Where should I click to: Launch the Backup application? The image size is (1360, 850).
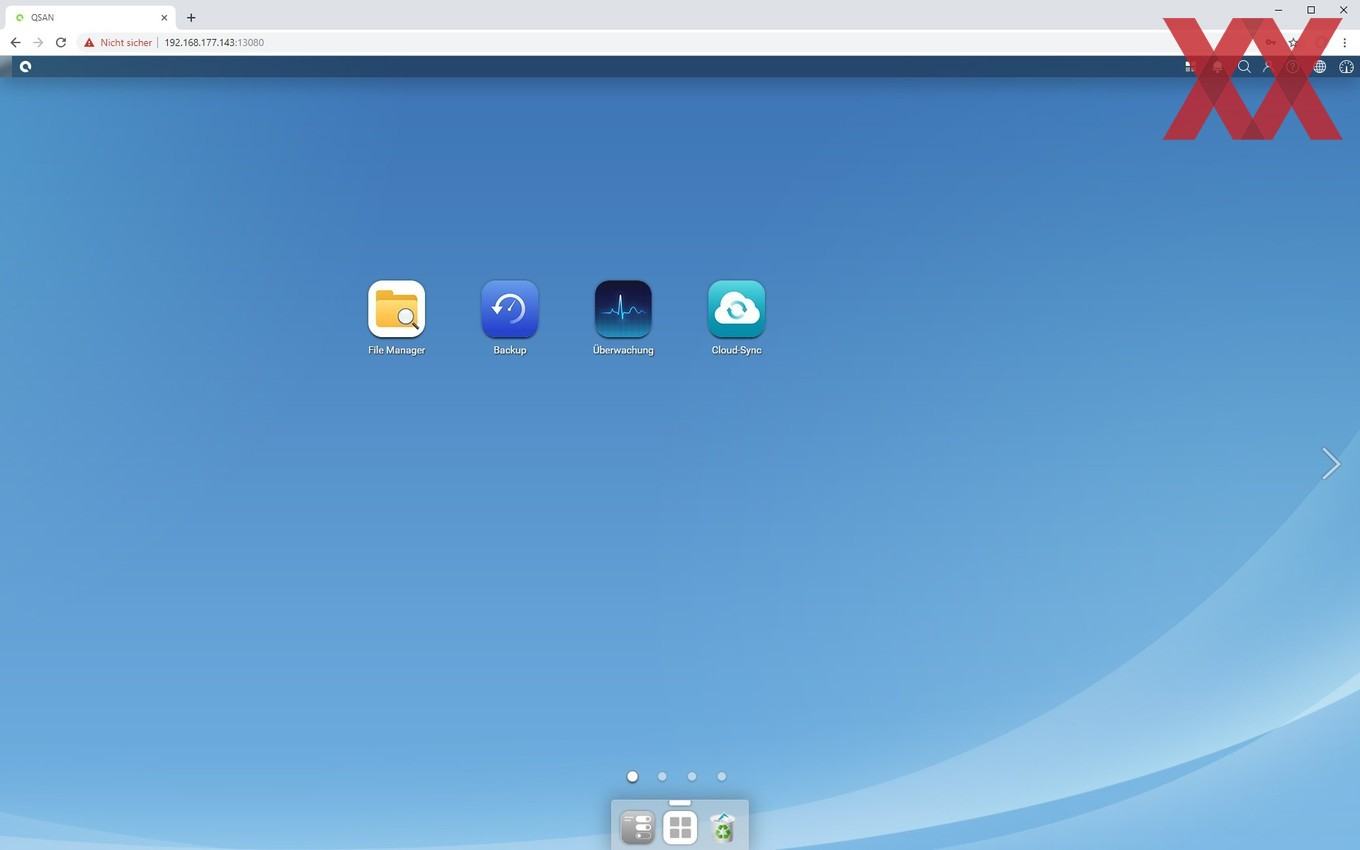[x=510, y=309]
